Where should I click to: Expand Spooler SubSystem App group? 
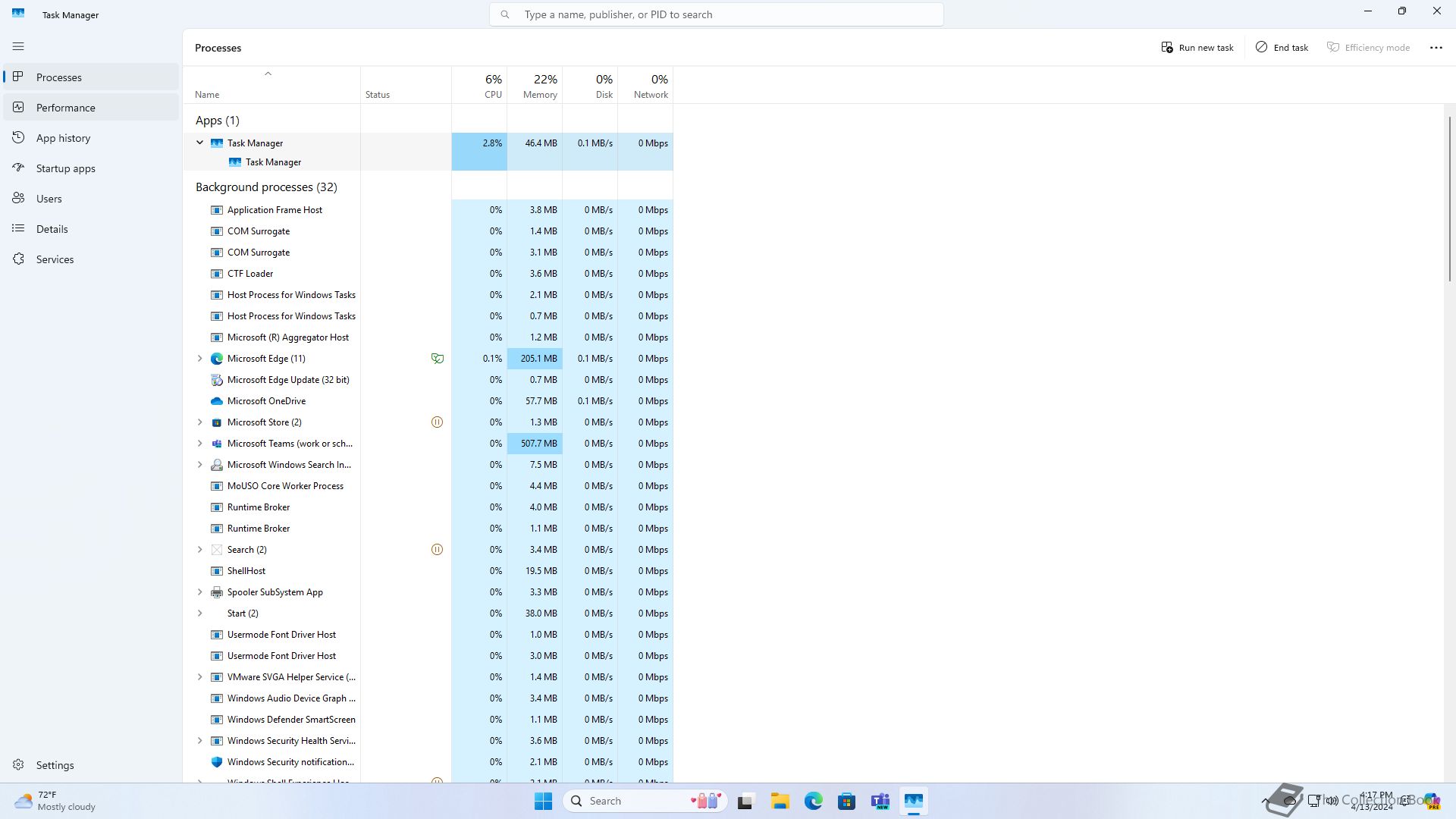click(200, 592)
